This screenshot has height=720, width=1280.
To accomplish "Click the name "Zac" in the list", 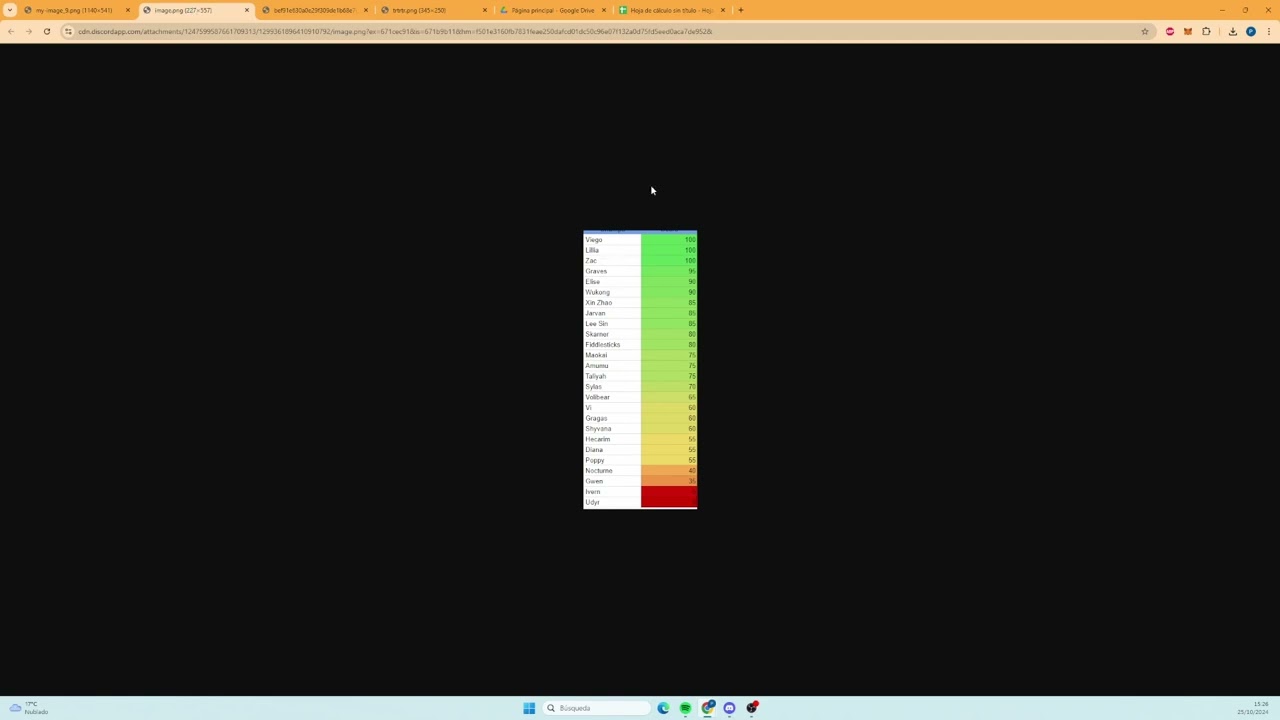I will (x=591, y=261).
